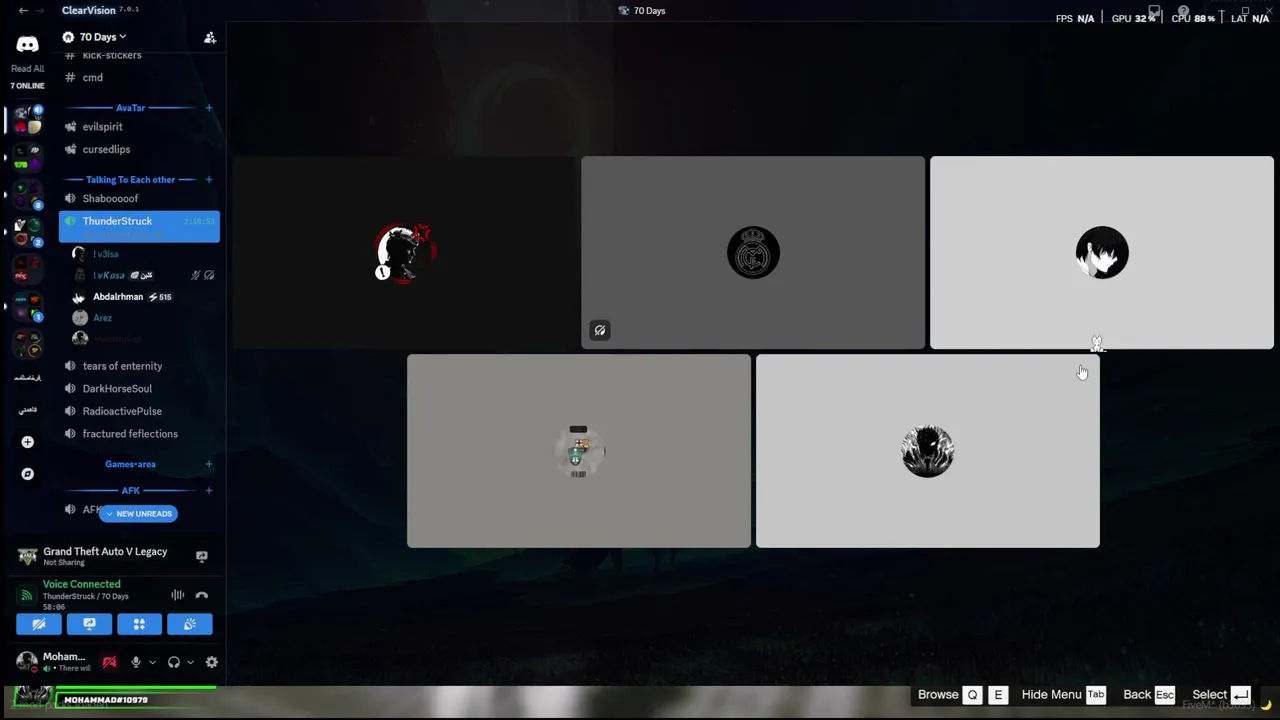Collapse the AvaTar category
Viewport: 1280px width, 720px height.
point(130,107)
